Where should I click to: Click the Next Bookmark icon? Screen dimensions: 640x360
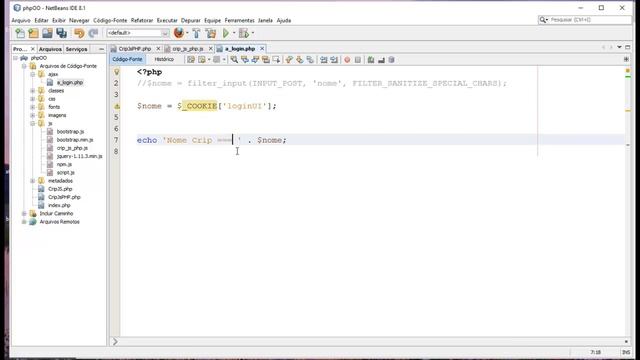(x=300, y=60)
